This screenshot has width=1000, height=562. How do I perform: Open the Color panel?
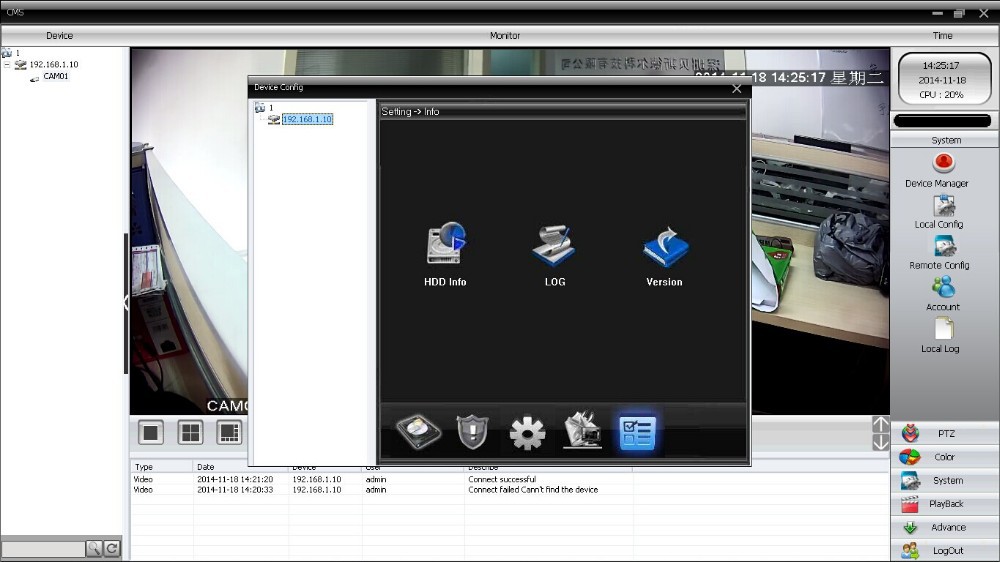pyautogui.click(x=945, y=457)
